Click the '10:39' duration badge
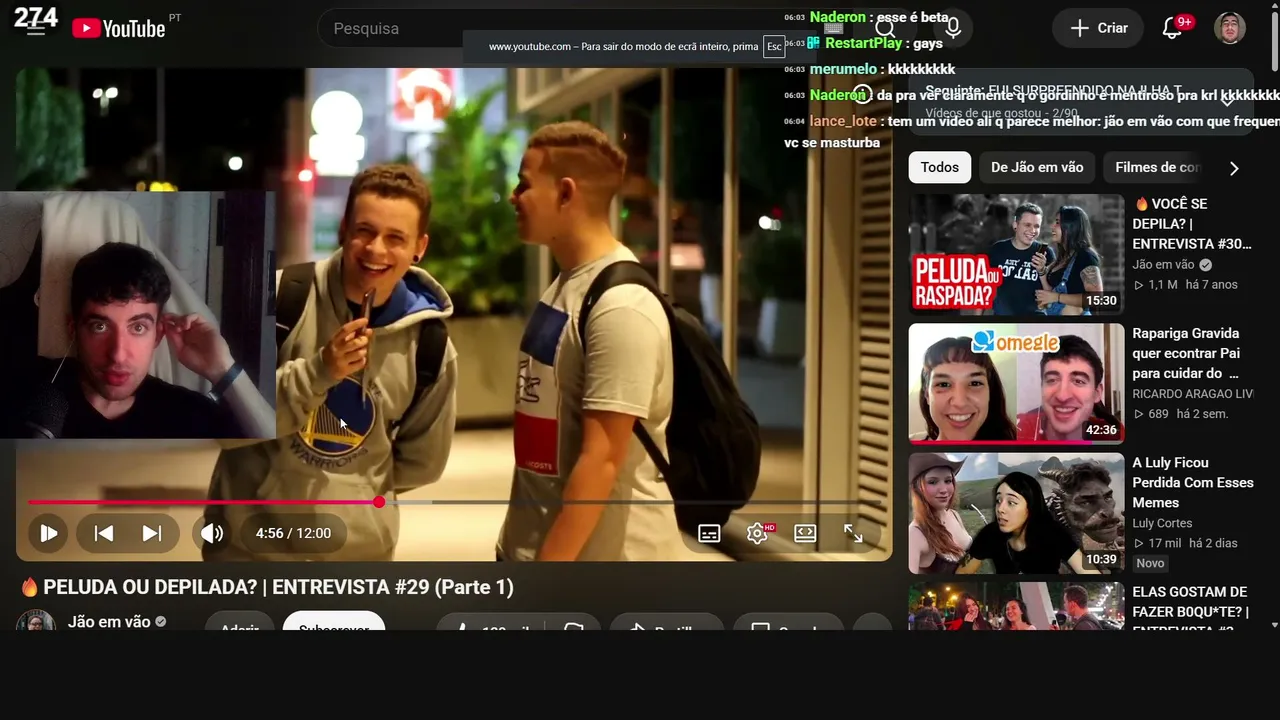 [x=1101, y=559]
